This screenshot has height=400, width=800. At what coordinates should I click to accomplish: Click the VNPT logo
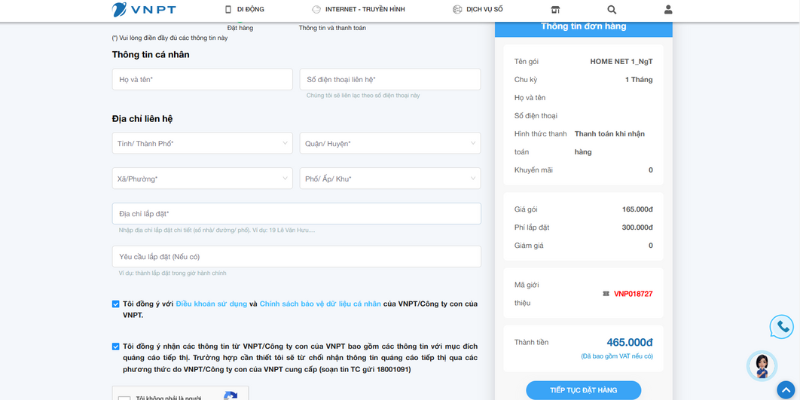[144, 9]
